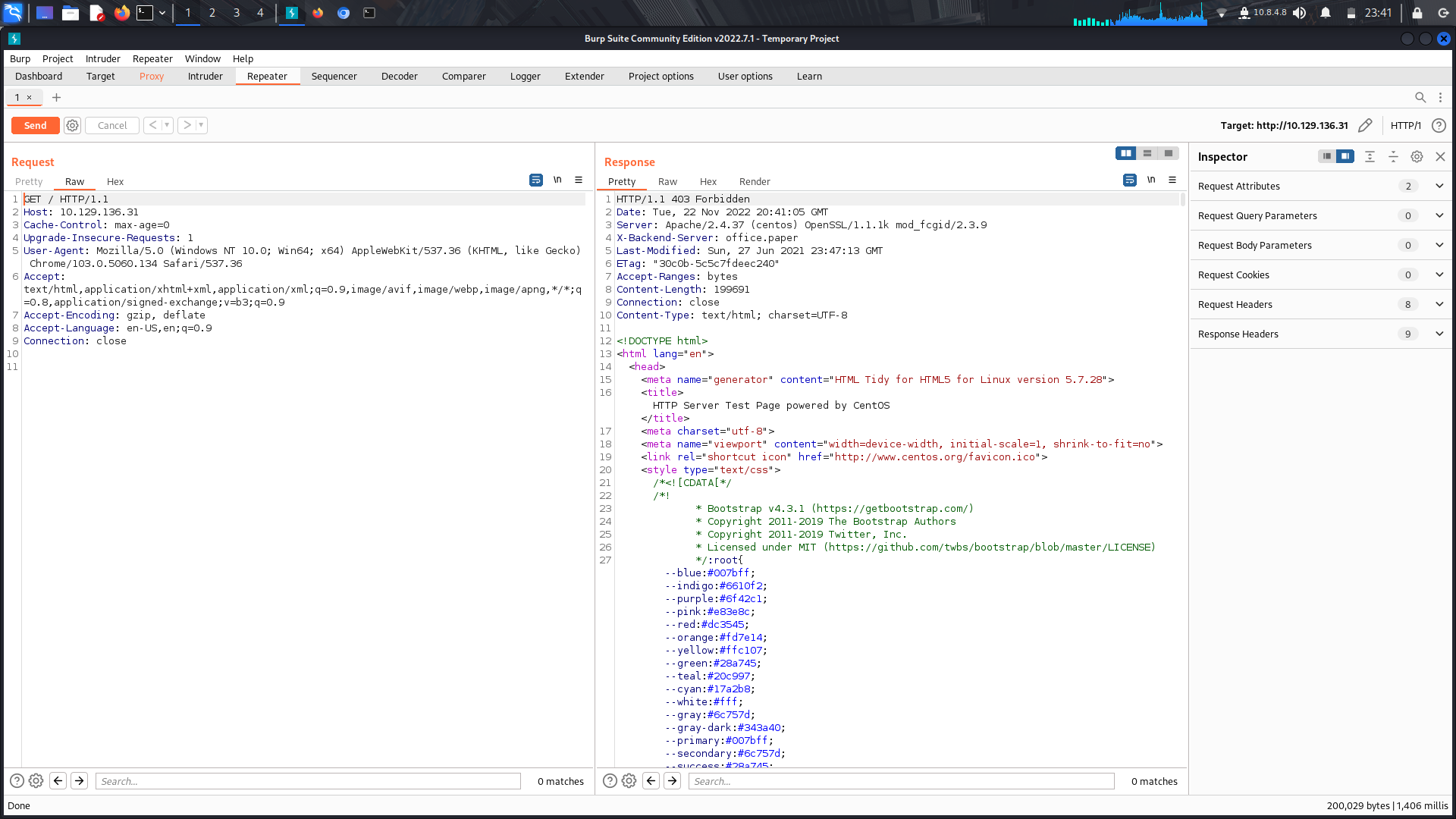Switch to the Intruder tab
1456x819 pixels.
coord(205,76)
